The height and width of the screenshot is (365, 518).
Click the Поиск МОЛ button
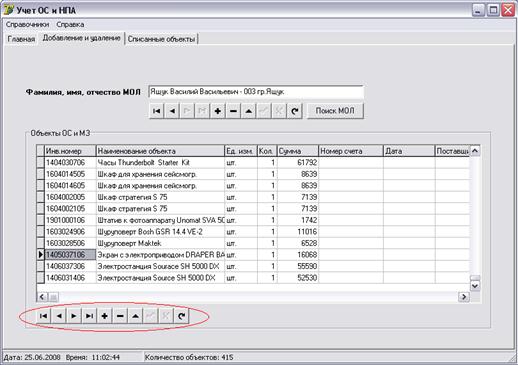pos(335,111)
